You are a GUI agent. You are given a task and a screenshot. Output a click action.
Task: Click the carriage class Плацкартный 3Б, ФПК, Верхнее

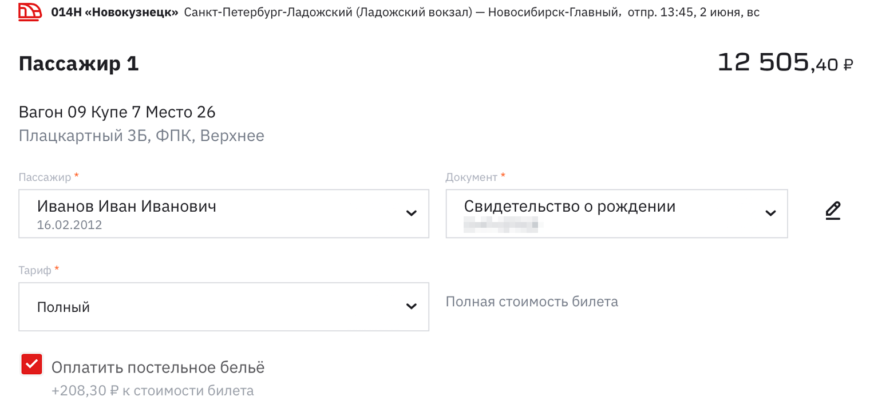click(141, 136)
